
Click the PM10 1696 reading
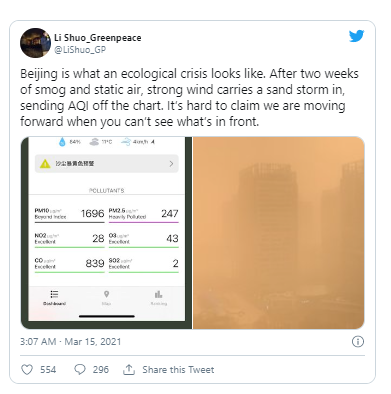[x=69, y=214]
